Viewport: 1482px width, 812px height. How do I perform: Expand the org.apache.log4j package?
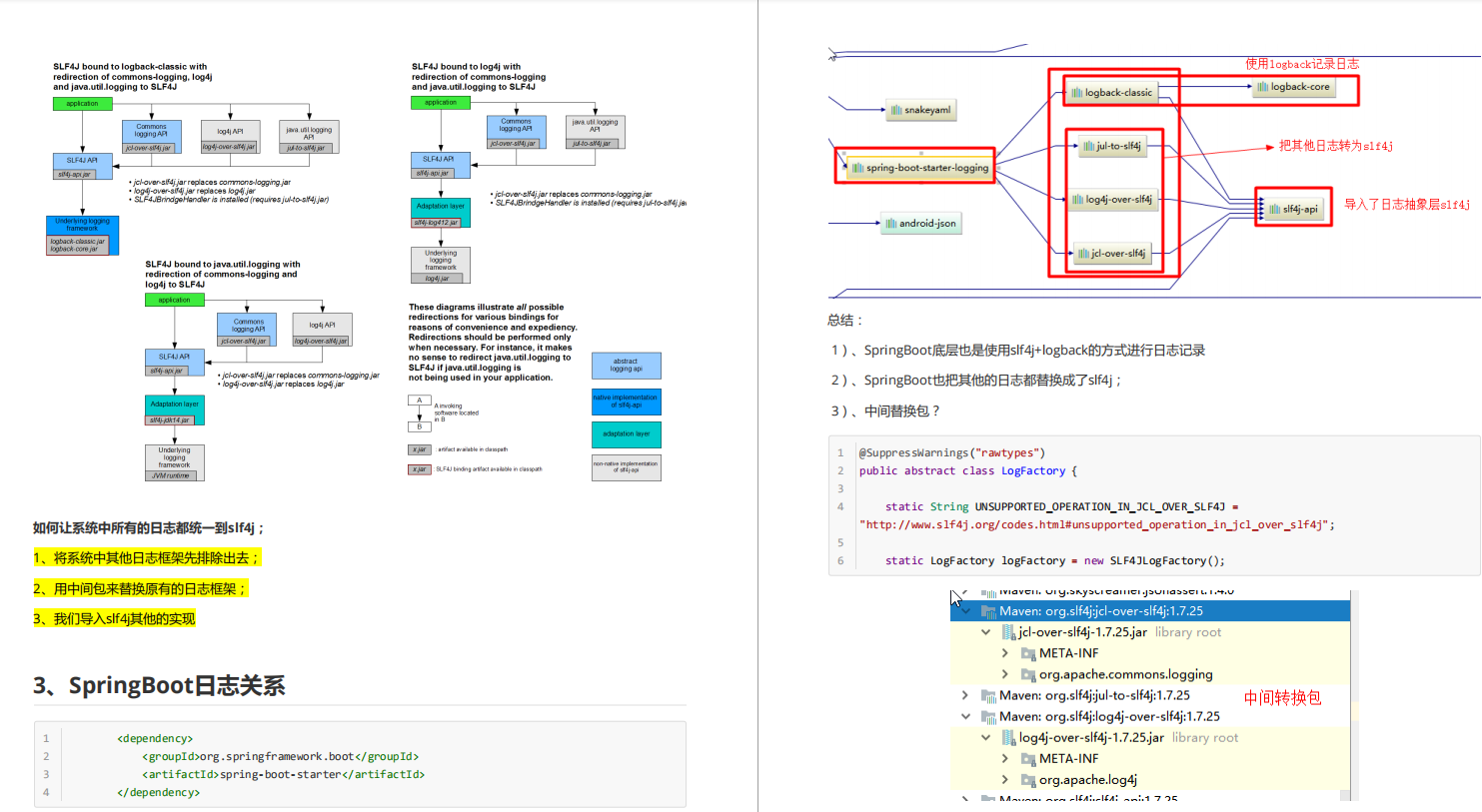[1005, 780]
